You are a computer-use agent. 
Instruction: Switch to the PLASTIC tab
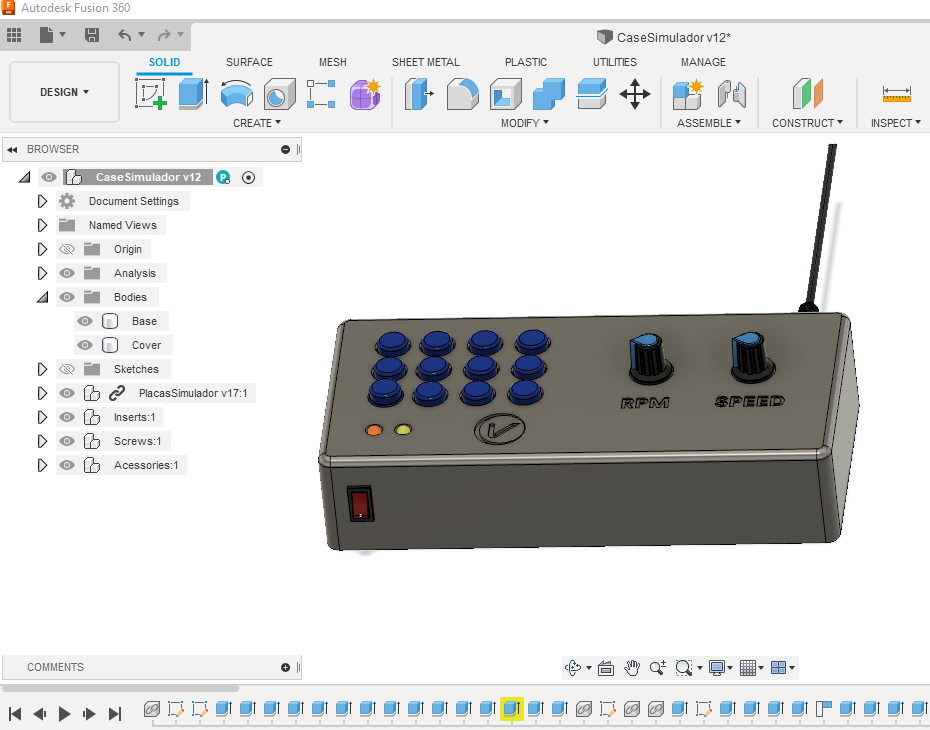[526, 62]
